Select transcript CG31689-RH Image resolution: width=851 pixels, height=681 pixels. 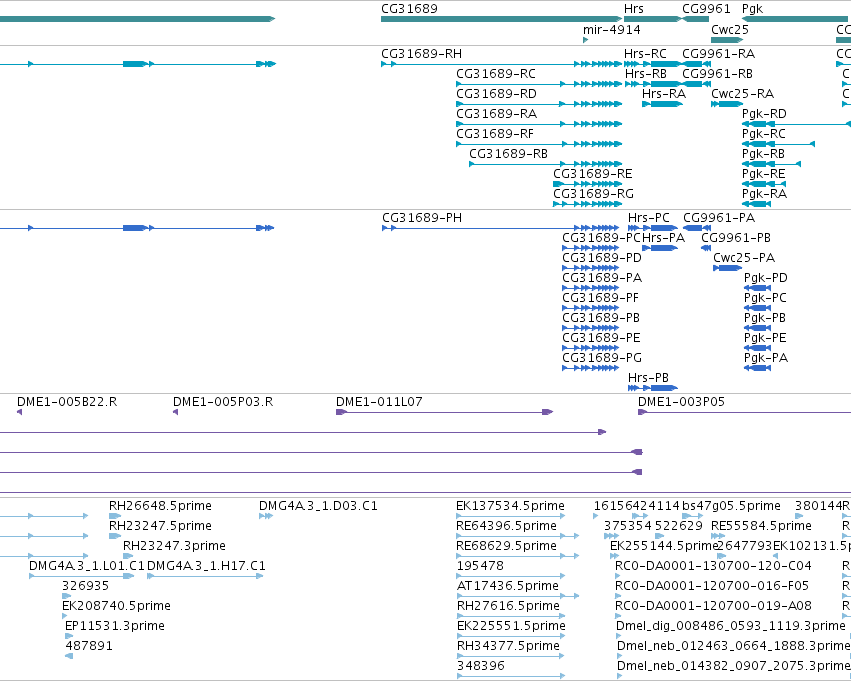point(501,64)
